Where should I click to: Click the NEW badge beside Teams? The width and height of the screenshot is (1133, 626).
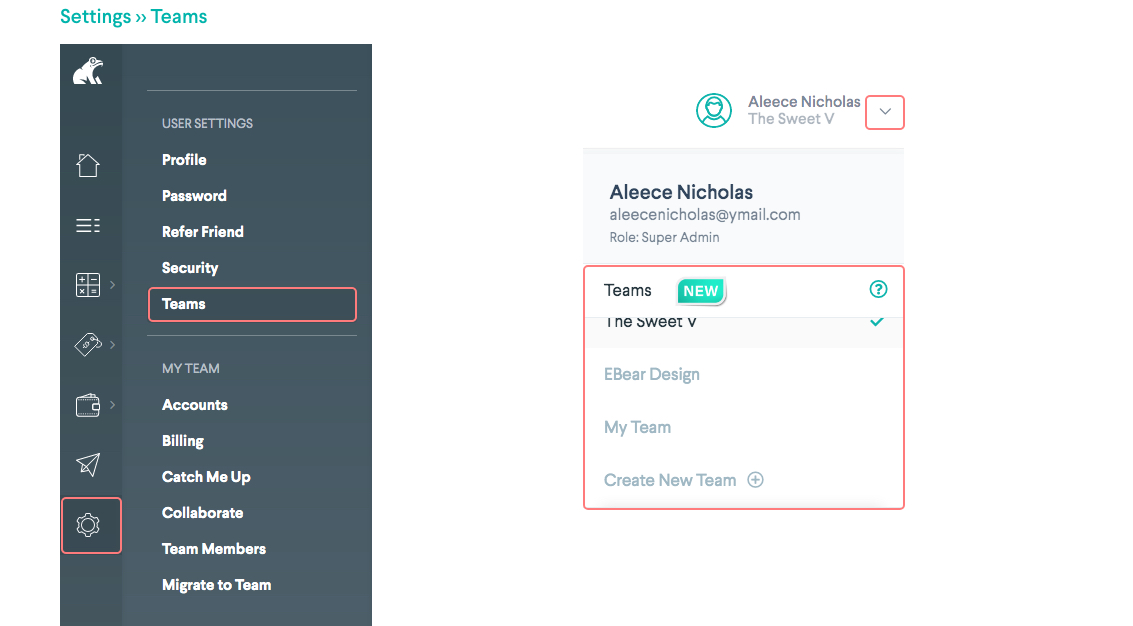(701, 291)
